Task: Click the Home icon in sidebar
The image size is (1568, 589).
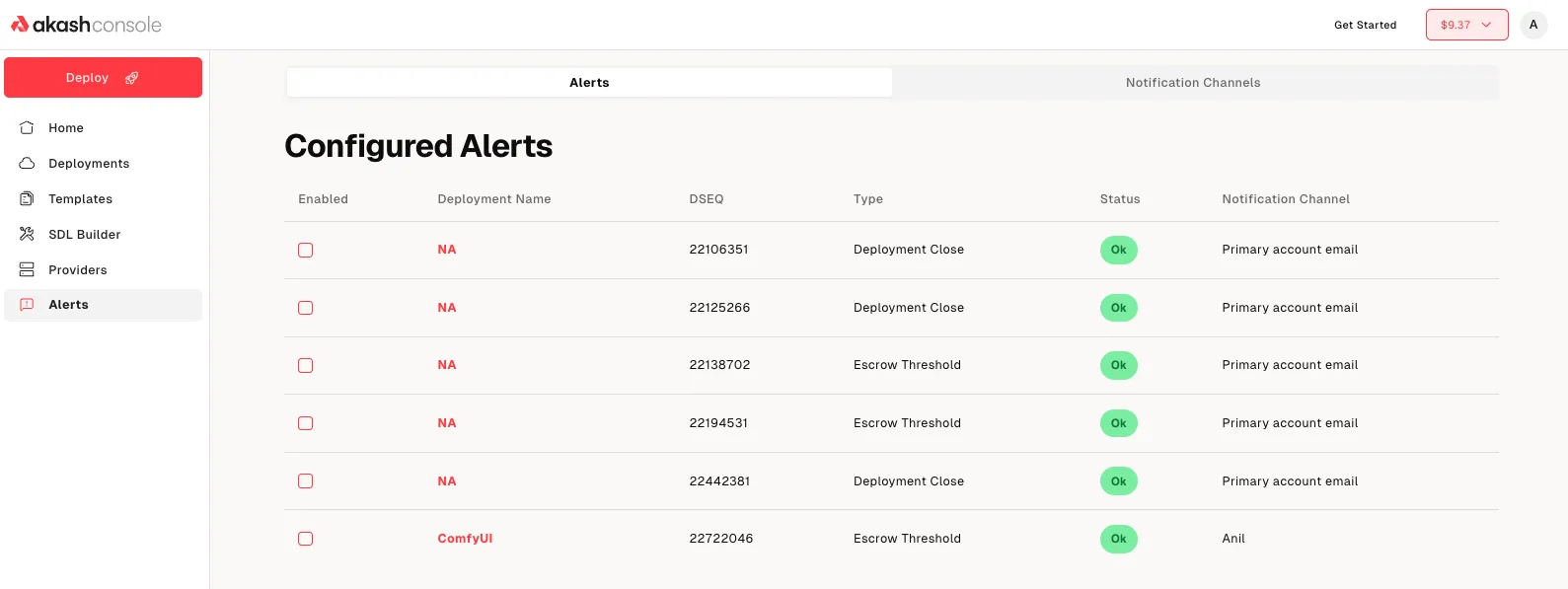Action: tap(27, 128)
